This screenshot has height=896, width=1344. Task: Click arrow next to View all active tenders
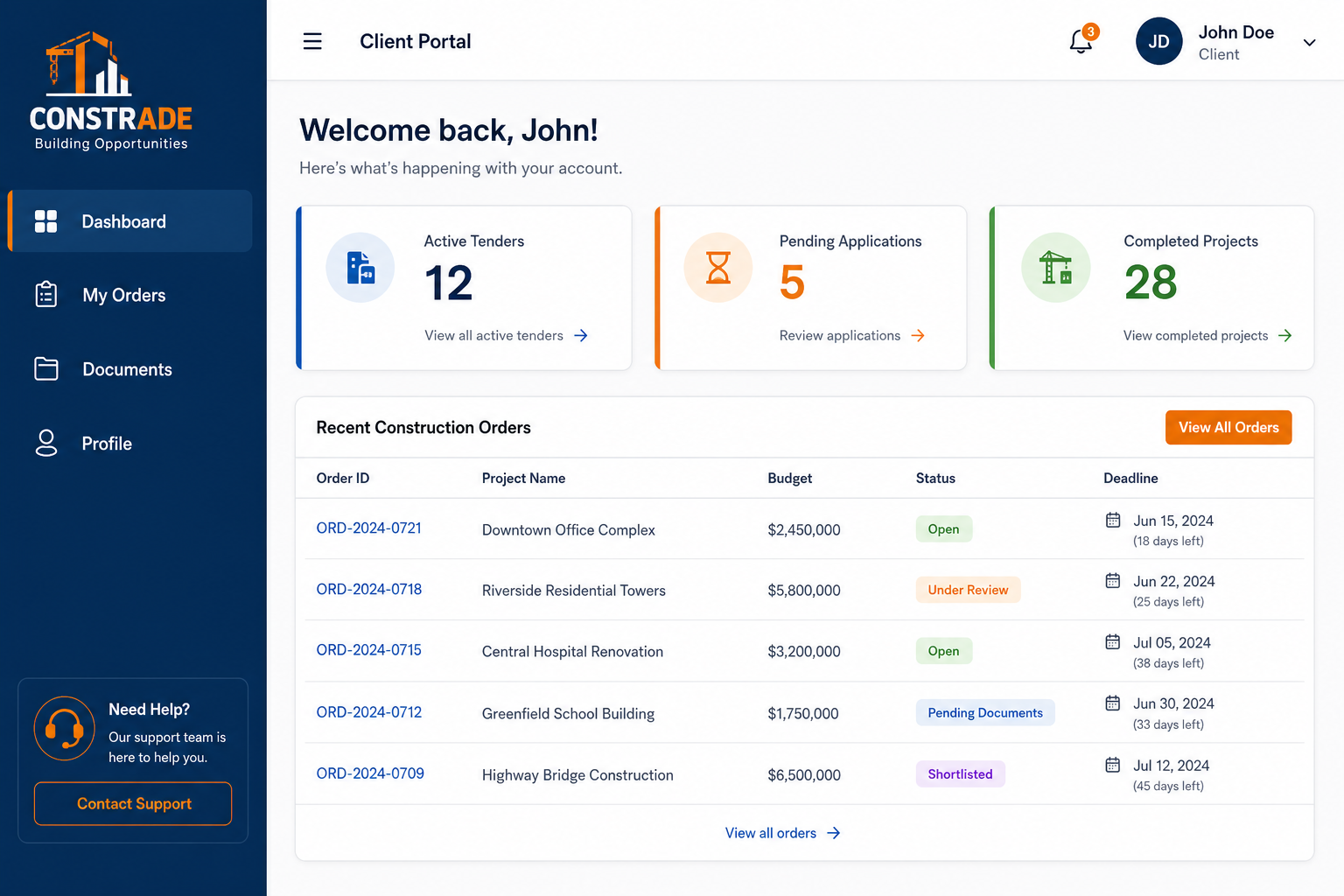click(581, 335)
